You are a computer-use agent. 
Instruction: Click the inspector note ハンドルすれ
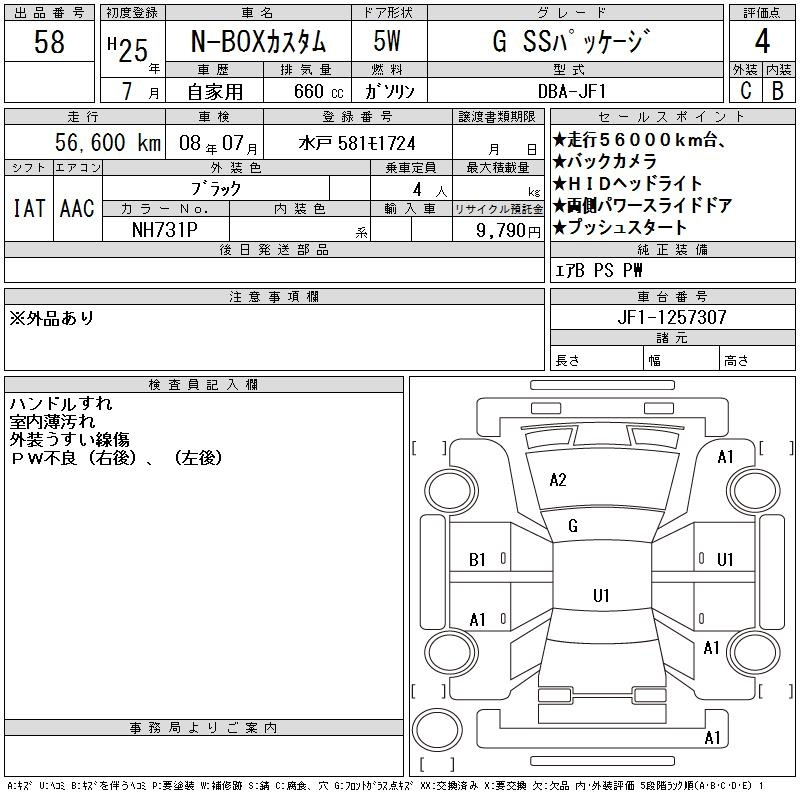pos(61,404)
